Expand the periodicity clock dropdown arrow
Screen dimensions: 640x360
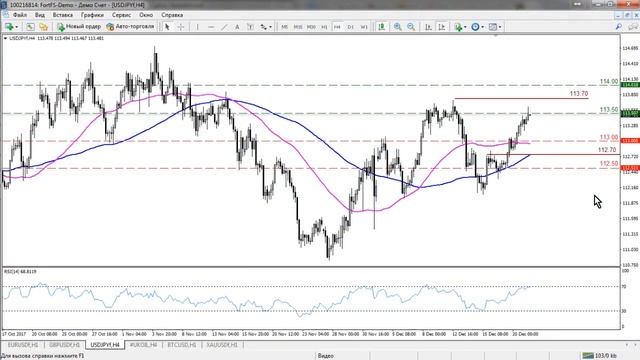(482, 27)
